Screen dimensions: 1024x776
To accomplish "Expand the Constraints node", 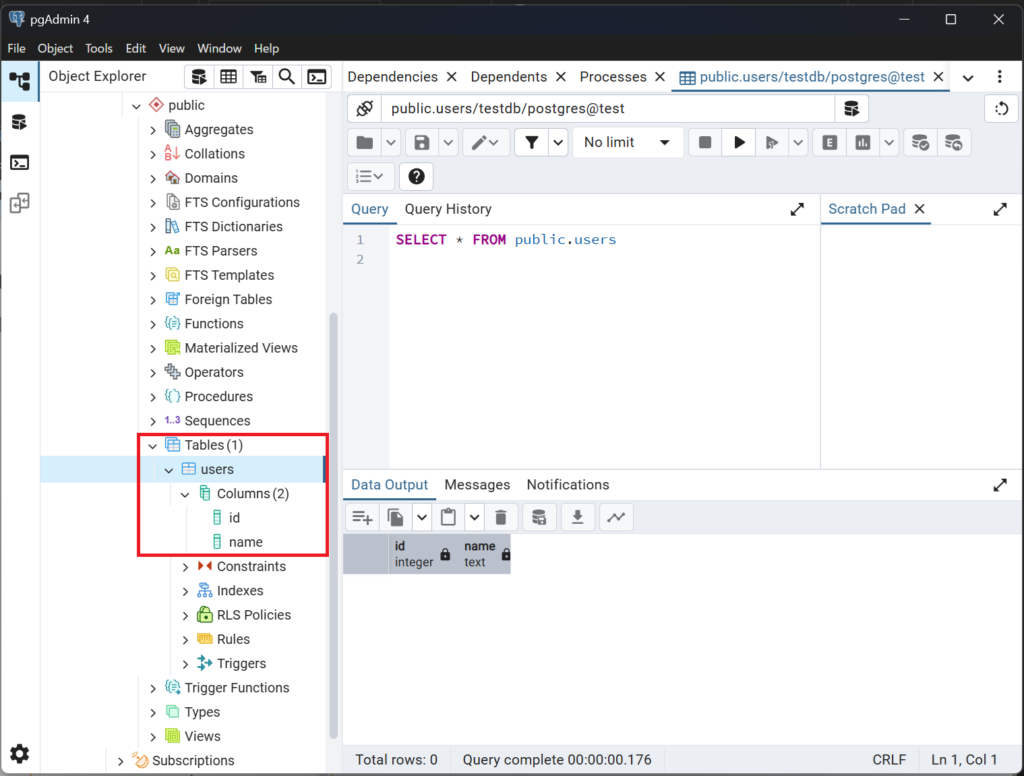I will [x=185, y=567].
